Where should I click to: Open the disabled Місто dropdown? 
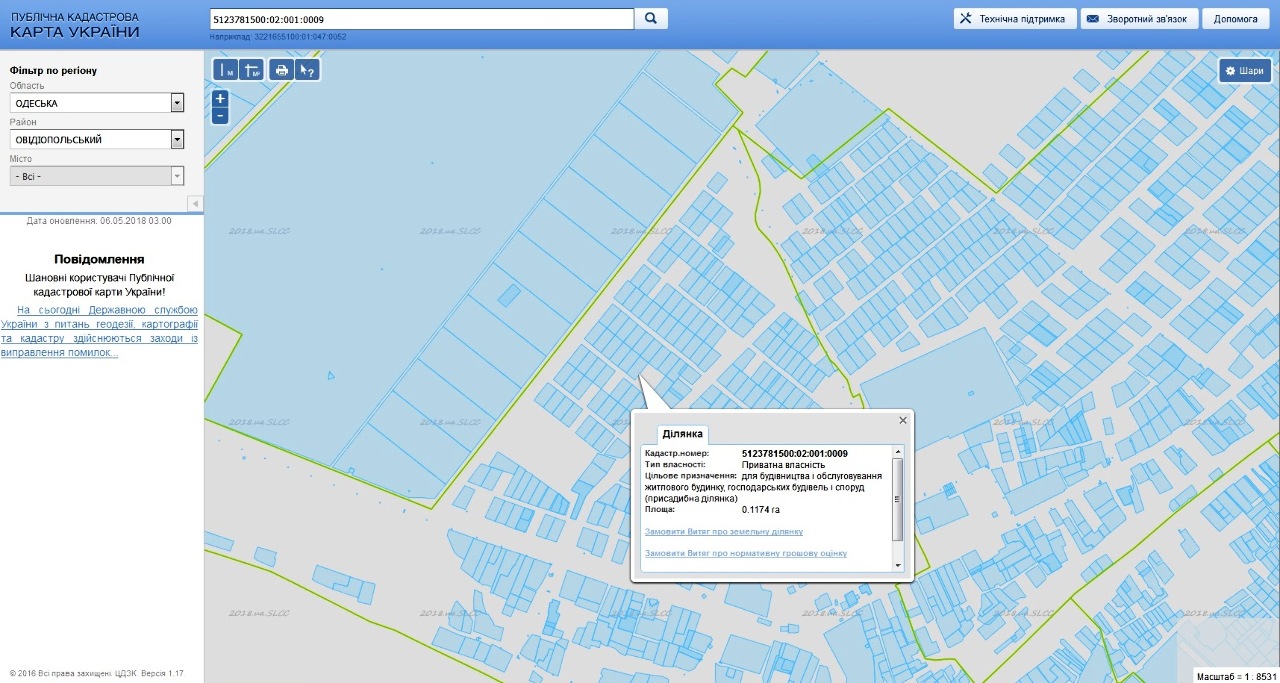[x=97, y=176]
